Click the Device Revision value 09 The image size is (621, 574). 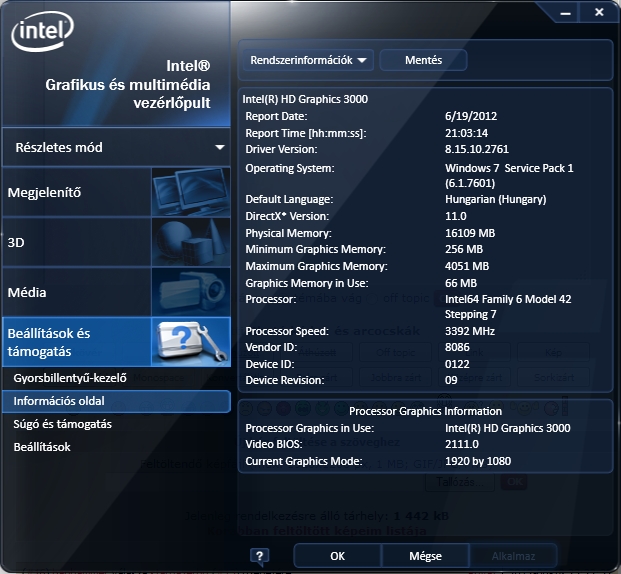[x=451, y=380]
